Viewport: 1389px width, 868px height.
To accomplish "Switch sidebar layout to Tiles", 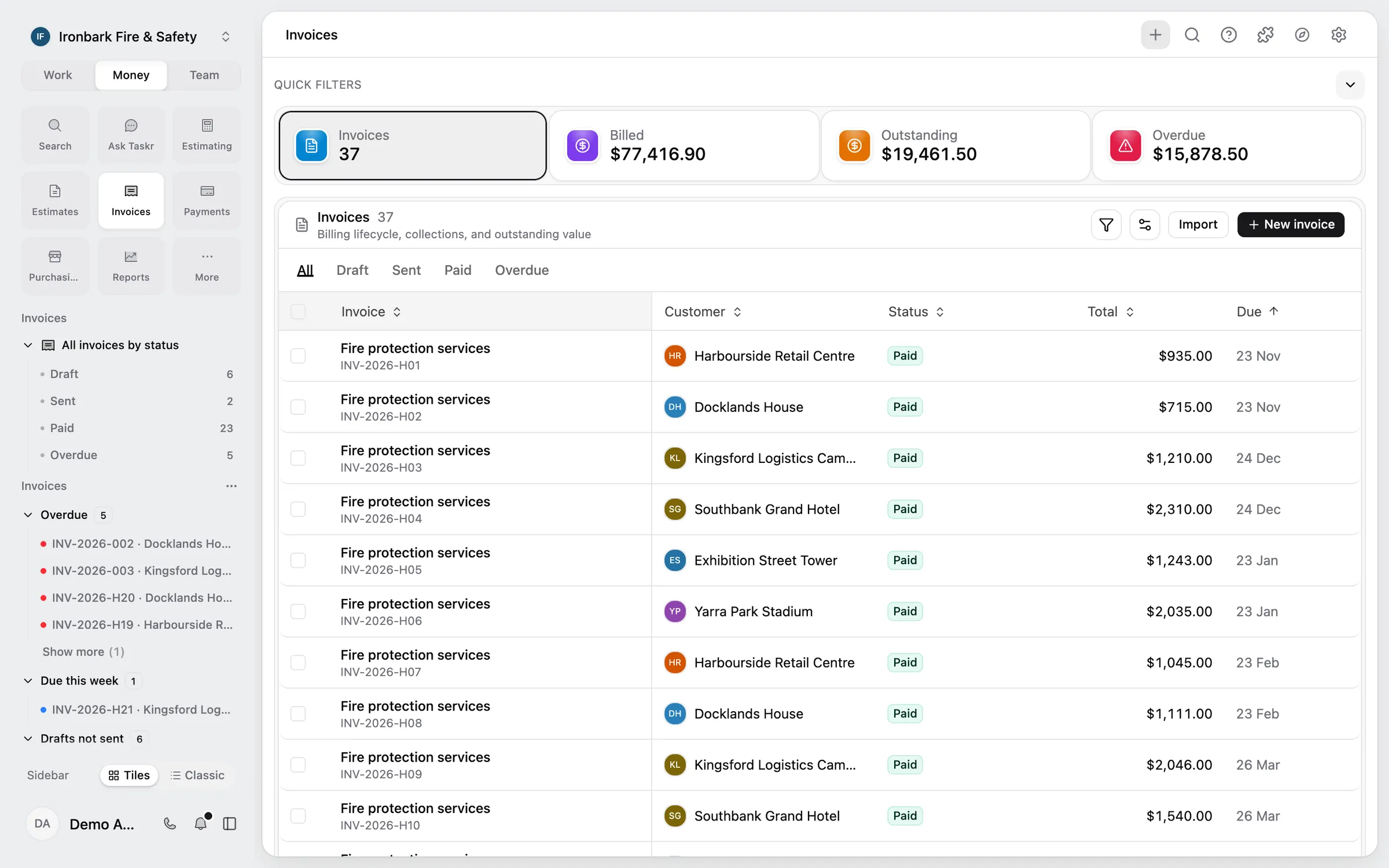I will (x=129, y=775).
